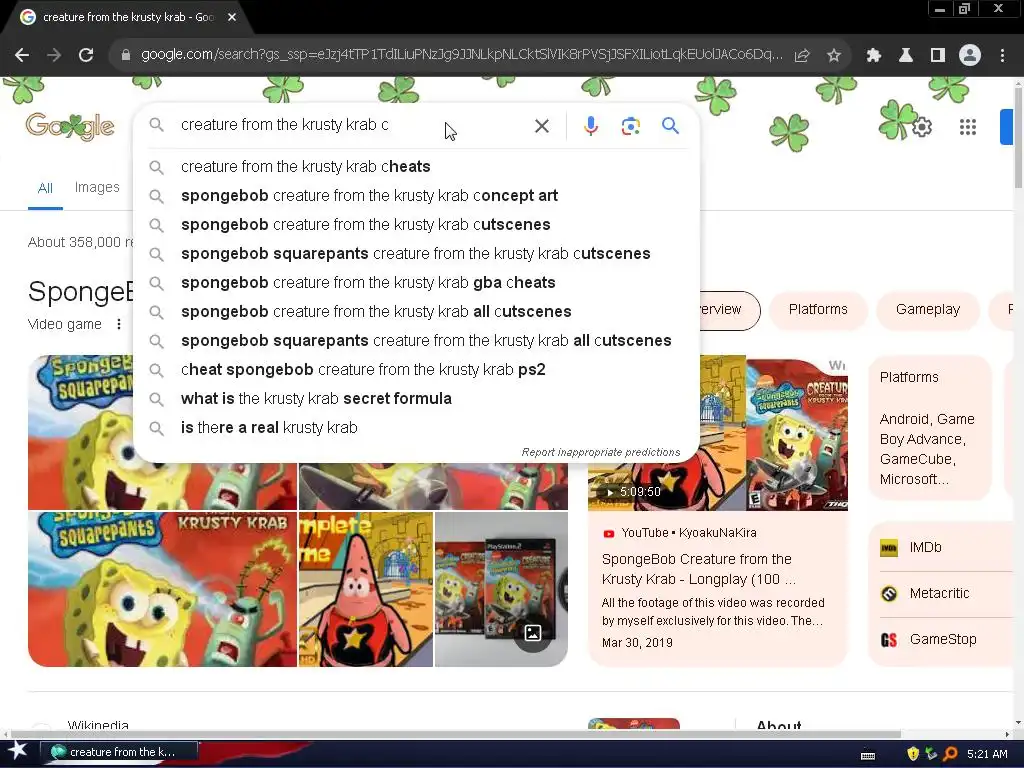The image size is (1024, 768).
Task: Open the Chrome window in the taskbar
Action: coord(119,752)
